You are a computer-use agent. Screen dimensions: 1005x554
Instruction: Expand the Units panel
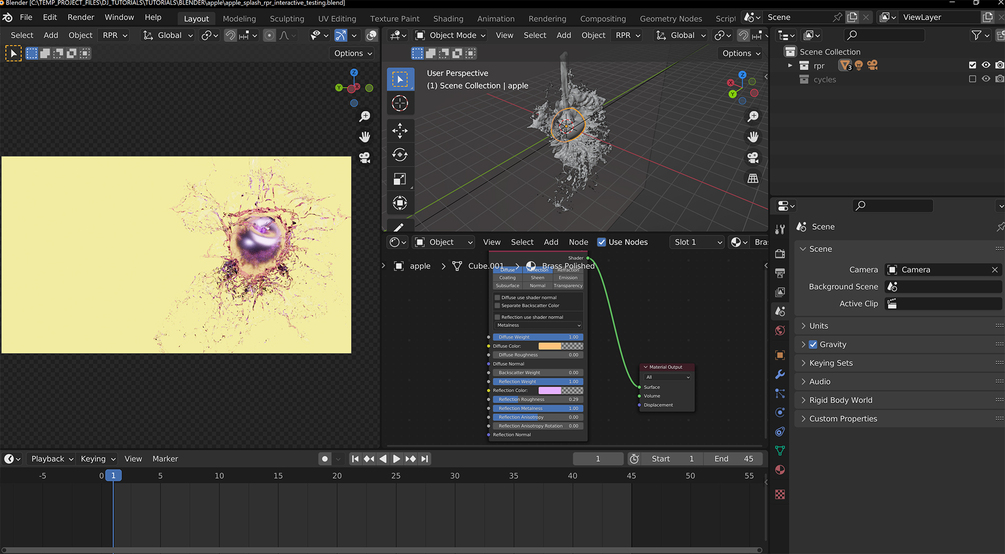[819, 326]
